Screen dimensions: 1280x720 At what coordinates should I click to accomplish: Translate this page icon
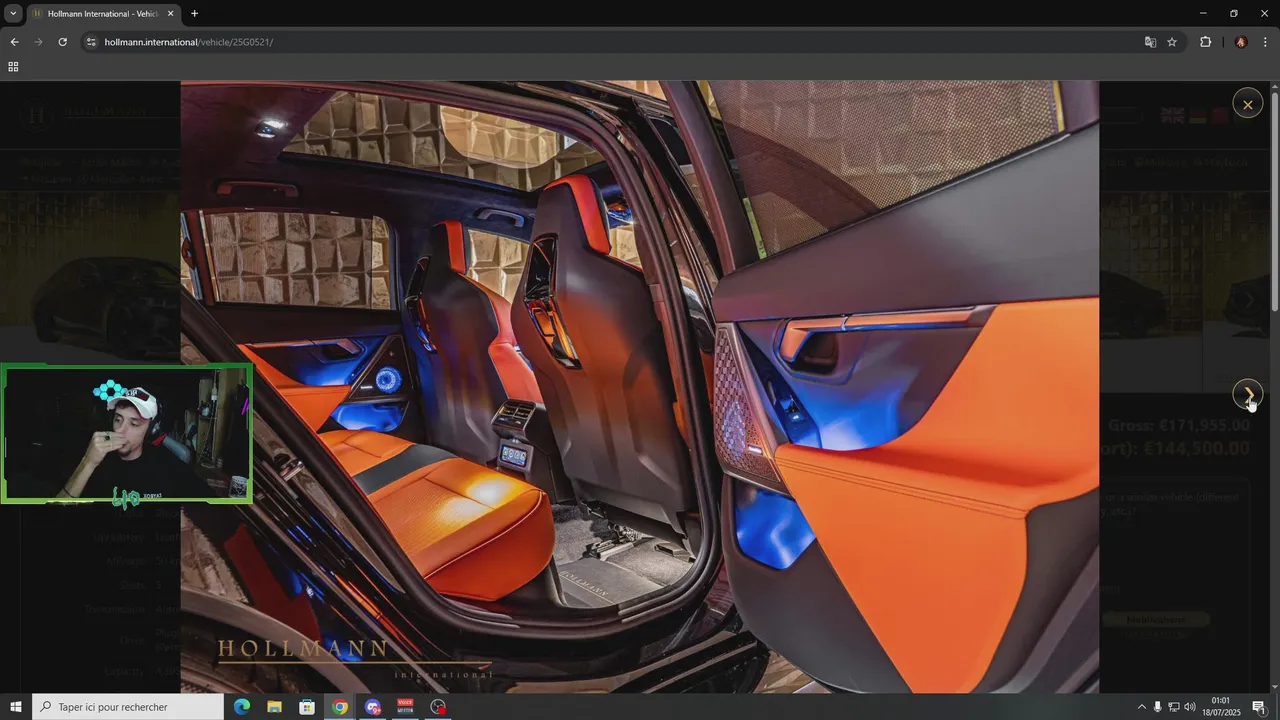(1150, 42)
